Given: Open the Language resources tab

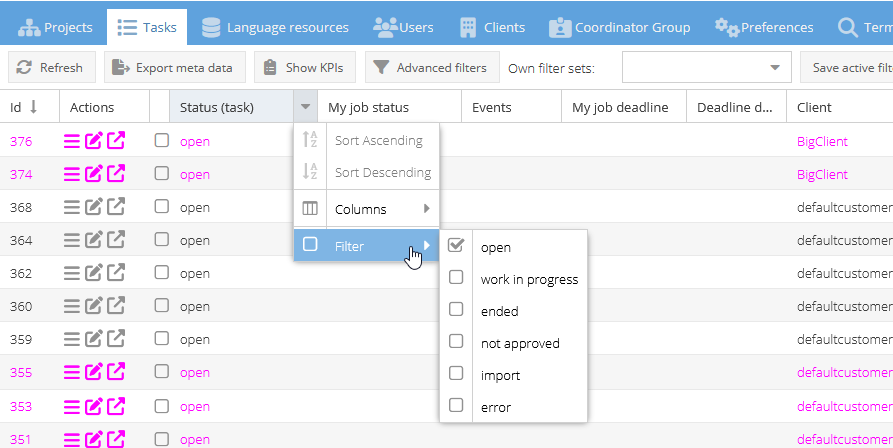Looking at the screenshot, I should (275, 27).
